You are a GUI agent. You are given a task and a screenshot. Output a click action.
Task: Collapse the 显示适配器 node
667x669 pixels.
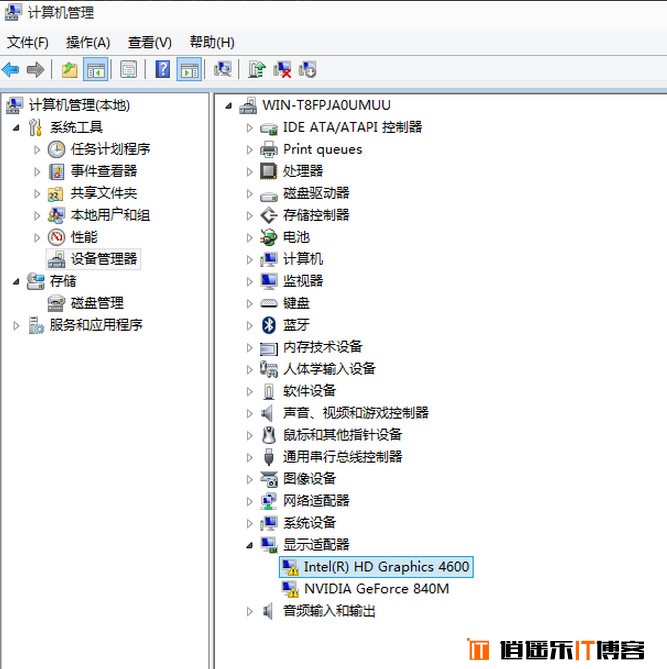[x=250, y=545]
